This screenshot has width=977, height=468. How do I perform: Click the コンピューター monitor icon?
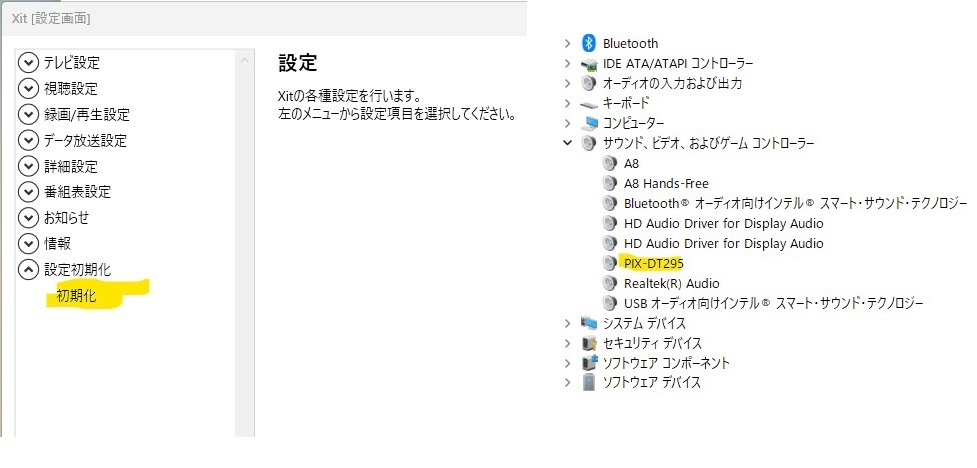(x=588, y=123)
